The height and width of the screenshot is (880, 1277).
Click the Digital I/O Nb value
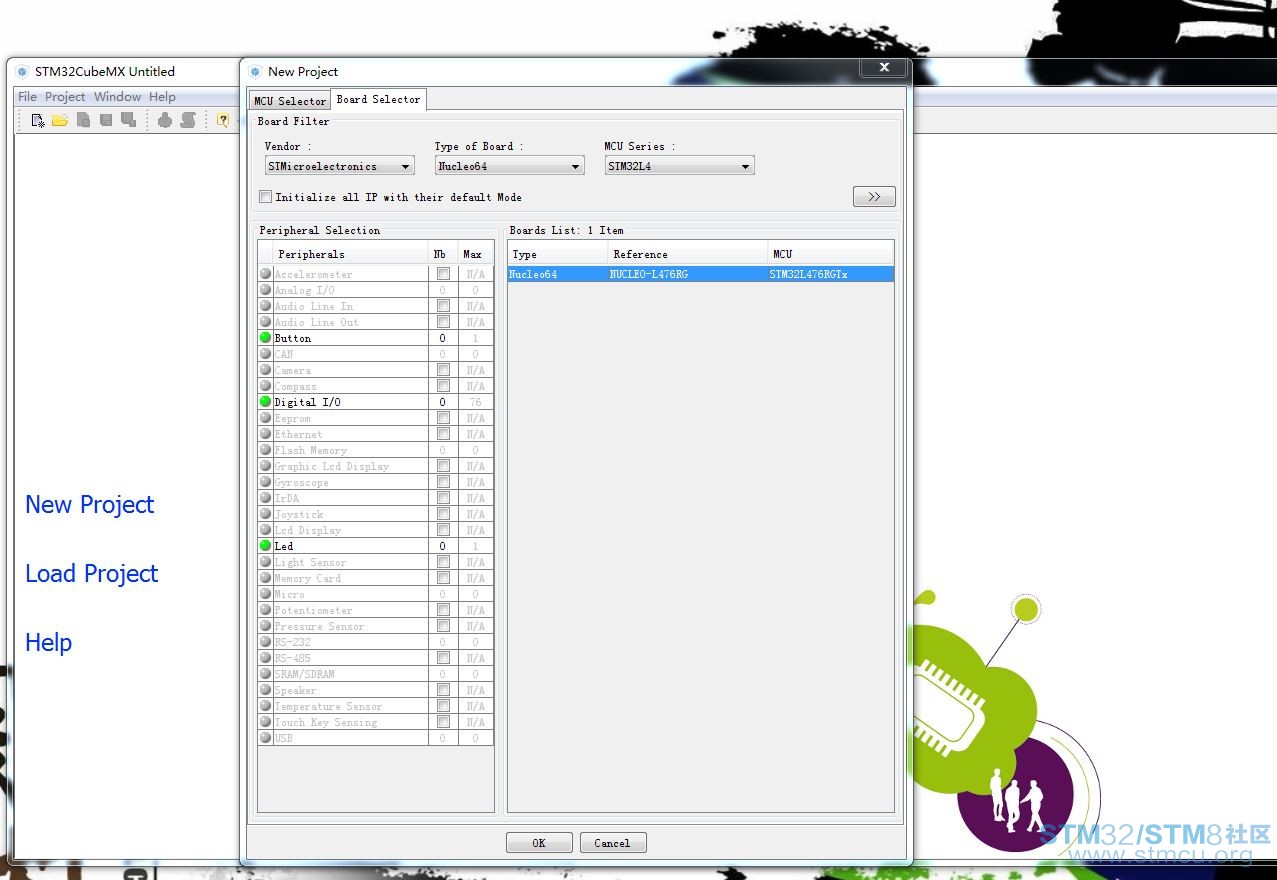click(x=443, y=402)
